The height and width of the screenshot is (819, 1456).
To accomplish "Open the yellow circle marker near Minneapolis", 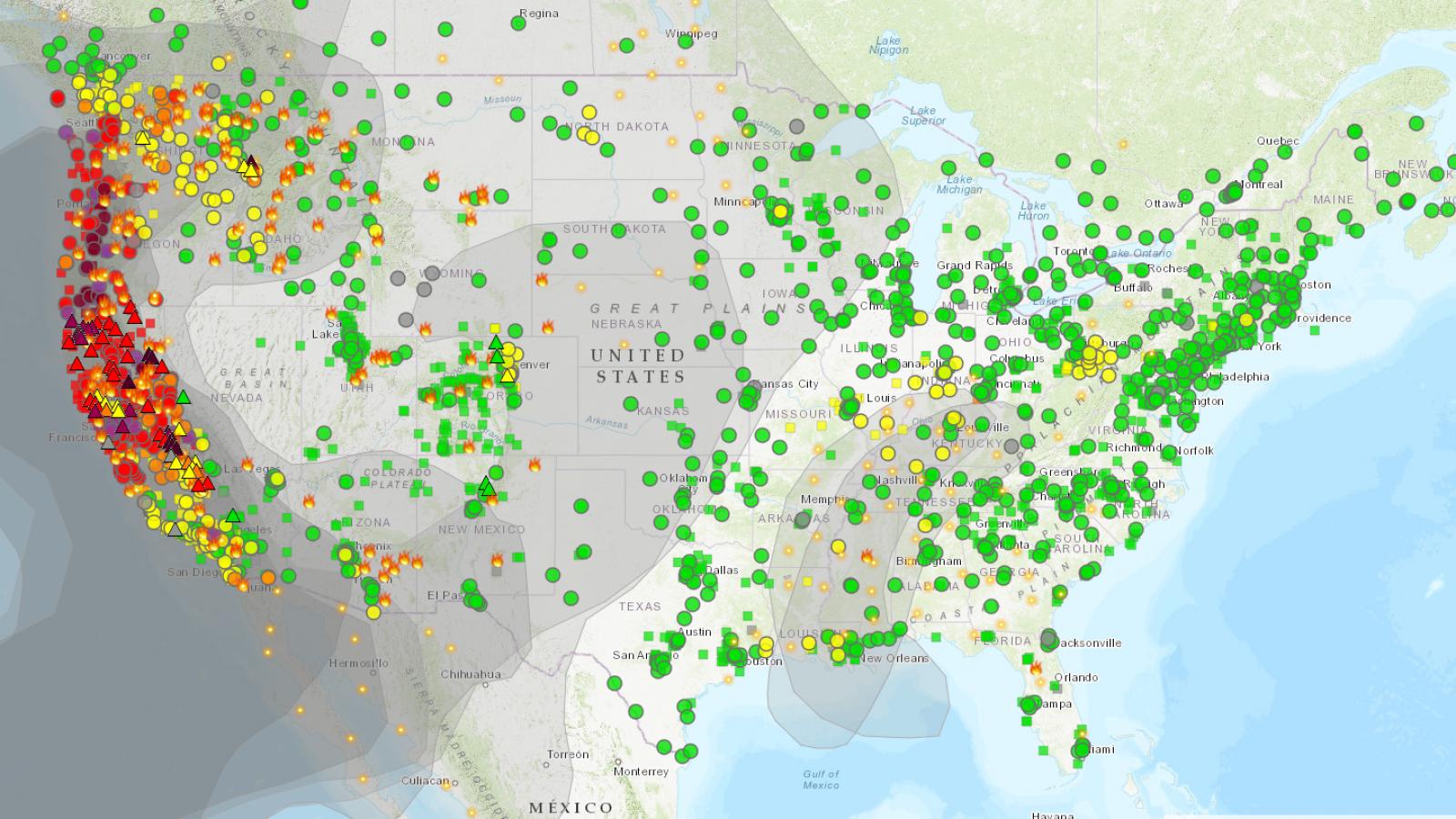I will coord(780,212).
